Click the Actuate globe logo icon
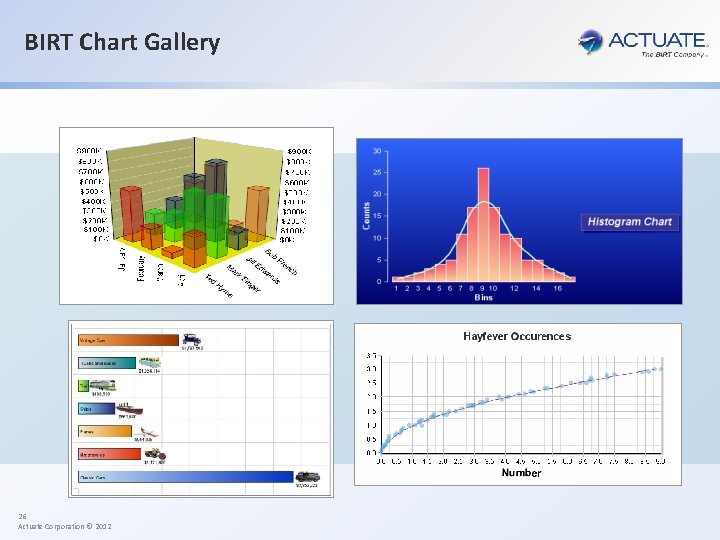Screen dimensions: 720x540 pyautogui.click(x=590, y=42)
